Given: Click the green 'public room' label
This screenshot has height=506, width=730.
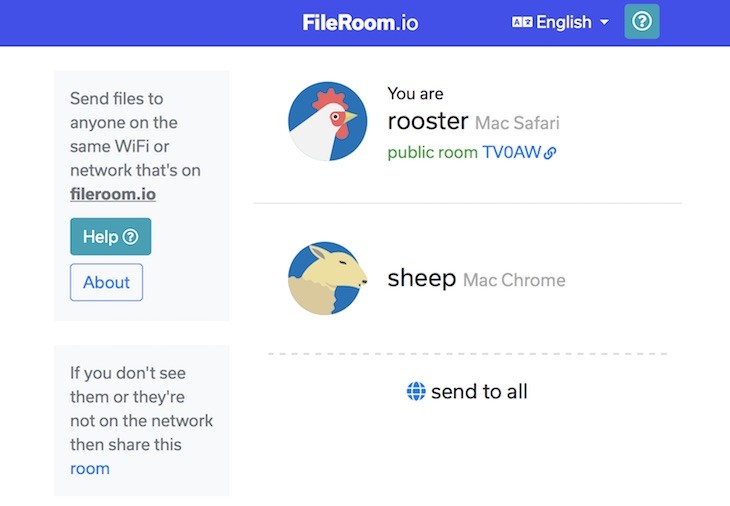Looking at the screenshot, I should 433,153.
